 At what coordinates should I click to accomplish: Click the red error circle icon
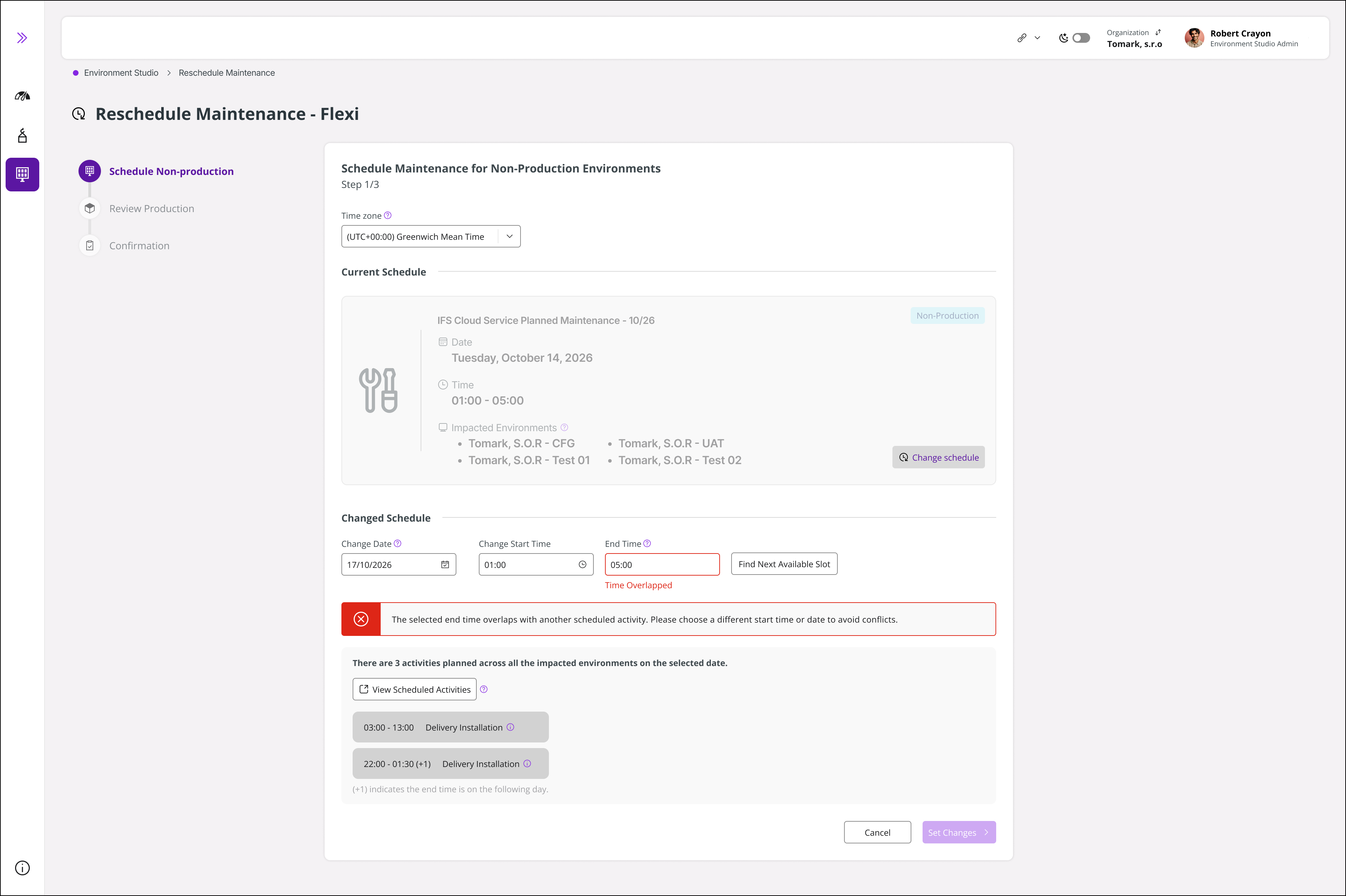coord(361,619)
